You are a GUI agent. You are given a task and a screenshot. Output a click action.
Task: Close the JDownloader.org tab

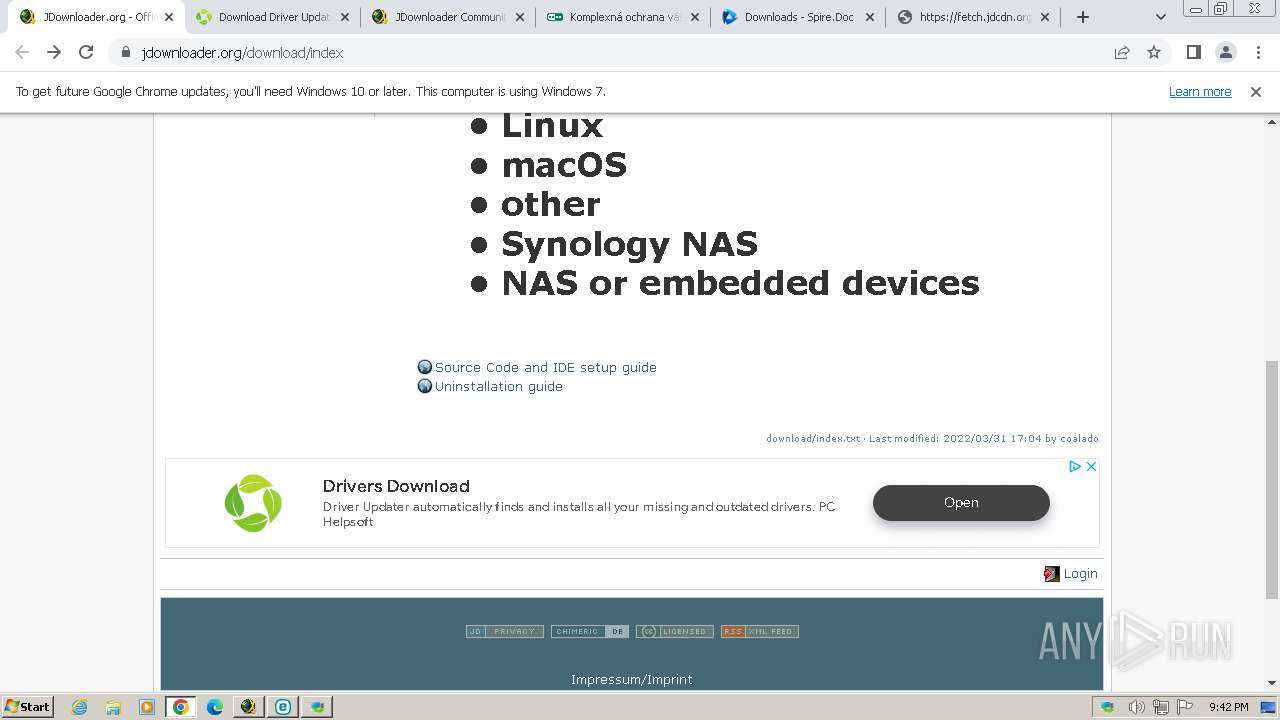point(168,17)
